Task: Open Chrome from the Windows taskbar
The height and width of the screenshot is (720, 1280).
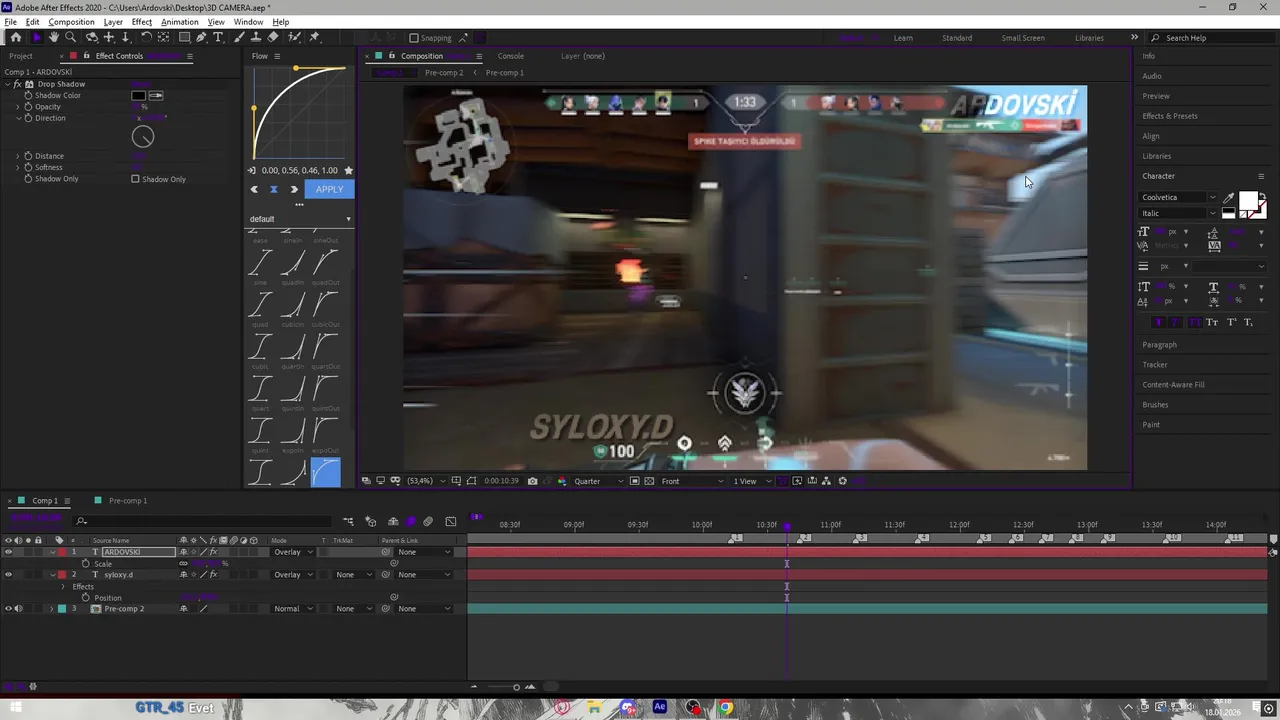Action: [726, 708]
